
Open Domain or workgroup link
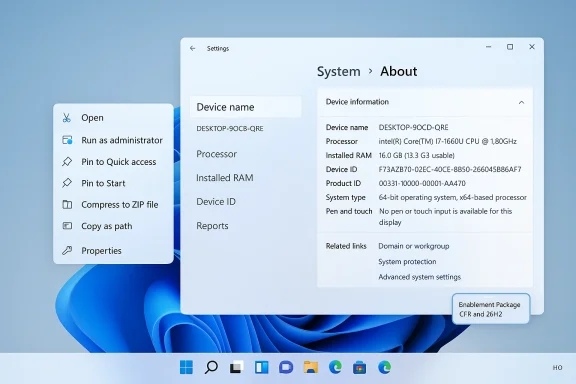point(414,246)
